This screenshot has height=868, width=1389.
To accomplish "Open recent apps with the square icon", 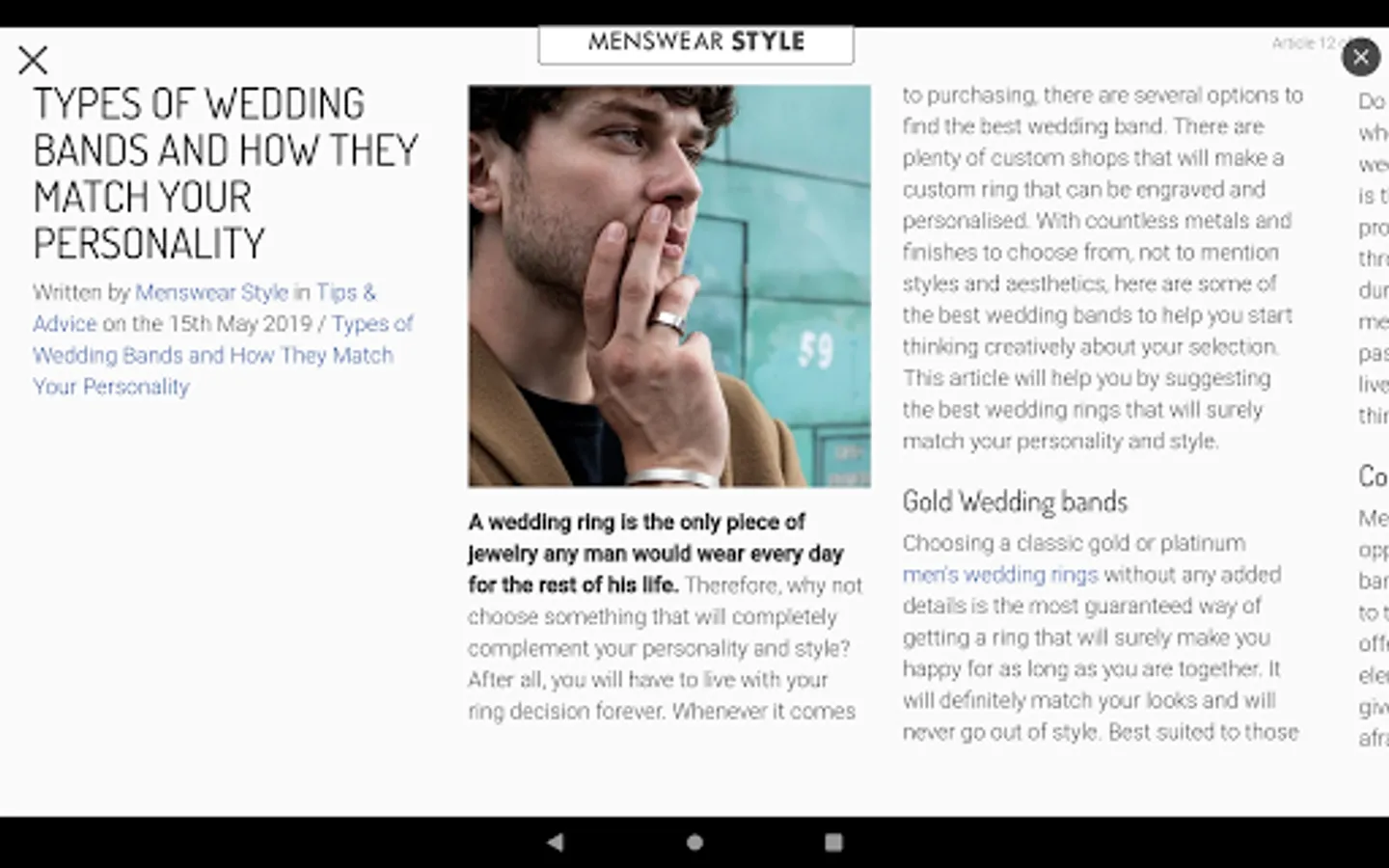I will coord(833,842).
